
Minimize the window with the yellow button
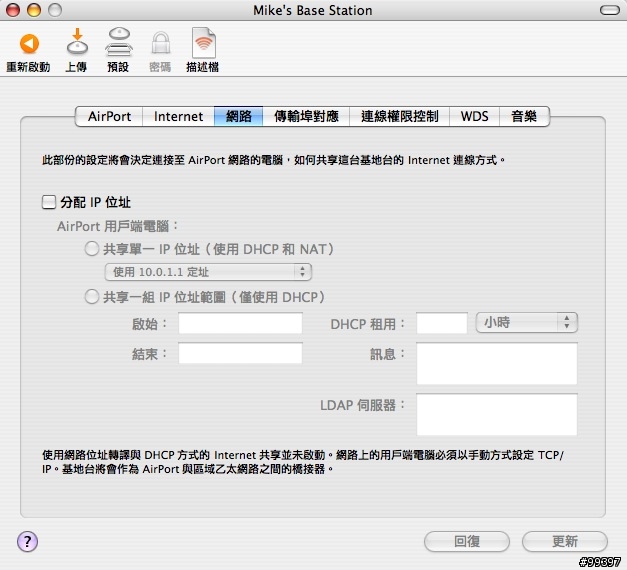pyautogui.click(x=34, y=10)
